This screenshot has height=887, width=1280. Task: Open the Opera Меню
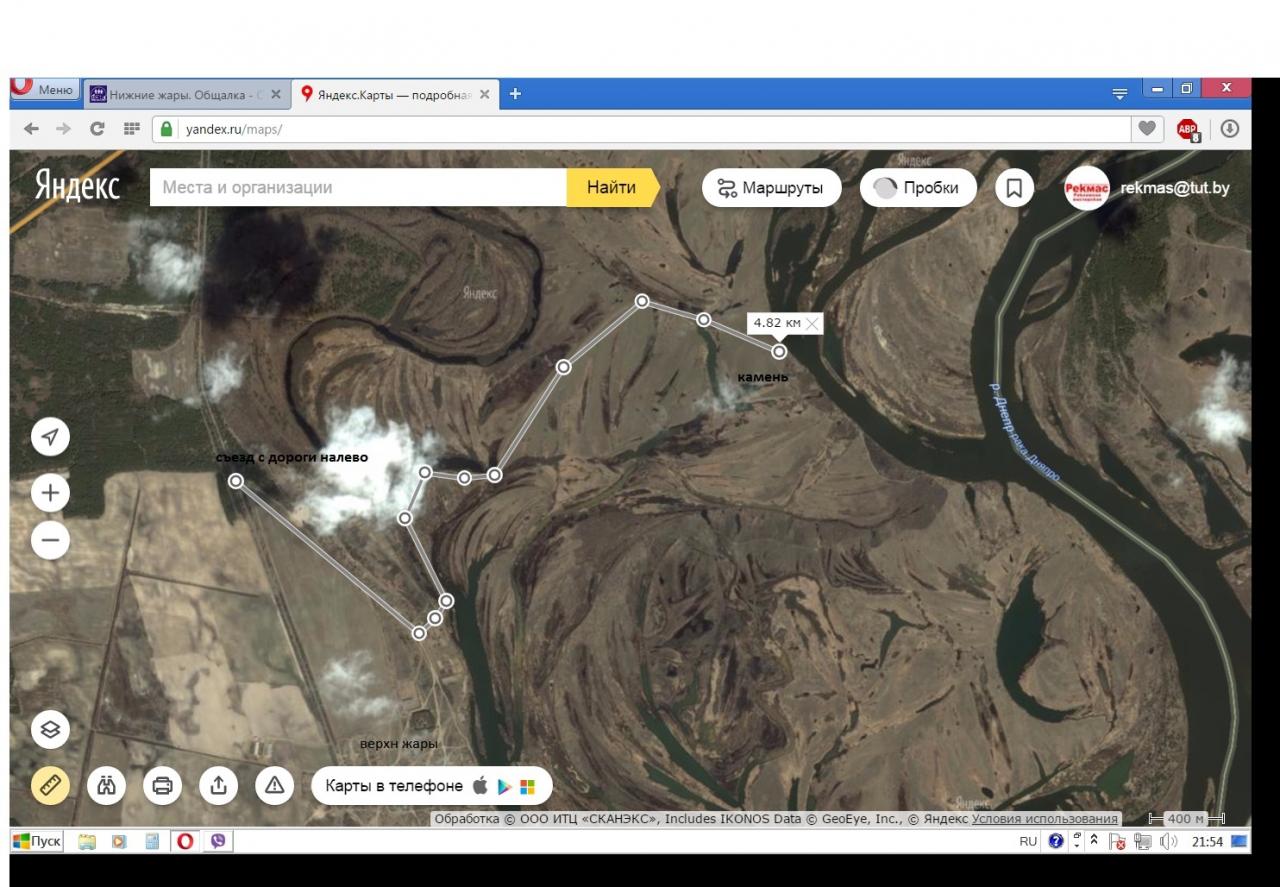(43, 90)
